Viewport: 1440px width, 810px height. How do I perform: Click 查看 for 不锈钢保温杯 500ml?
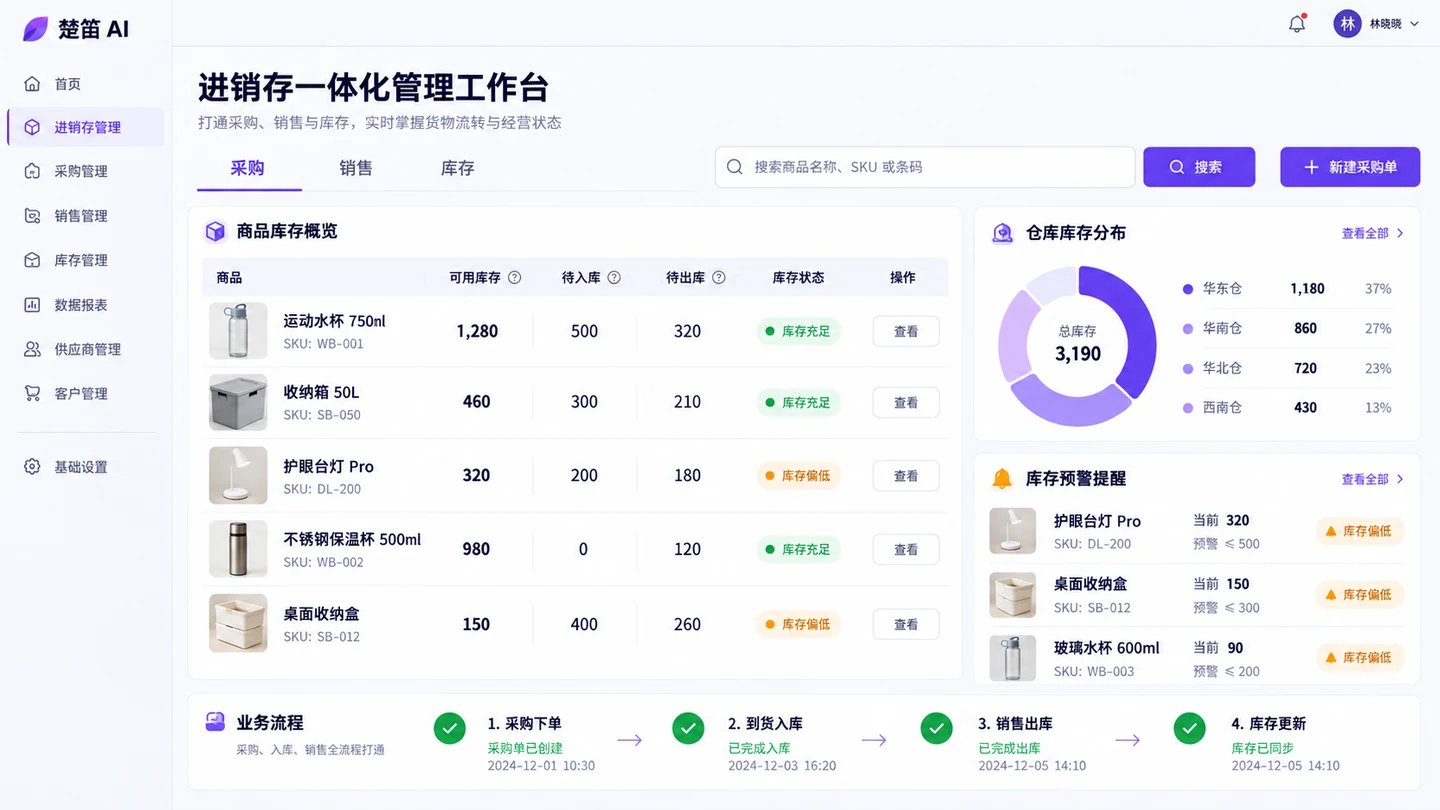[x=906, y=549]
